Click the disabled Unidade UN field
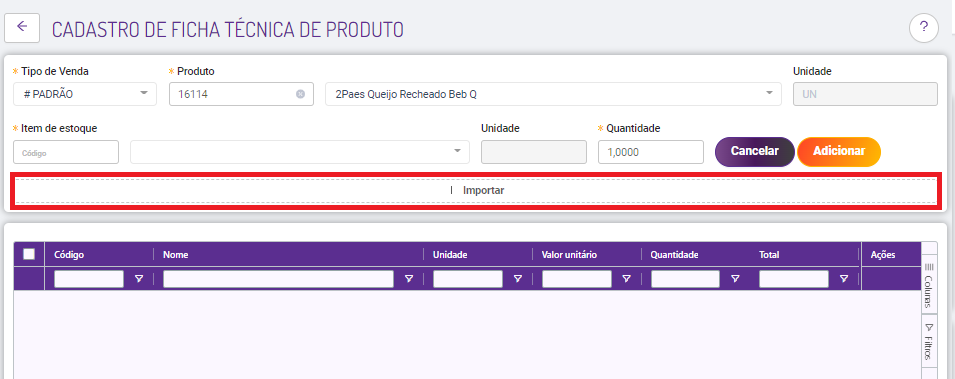Image resolution: width=955 pixels, height=379 pixels. coord(865,94)
